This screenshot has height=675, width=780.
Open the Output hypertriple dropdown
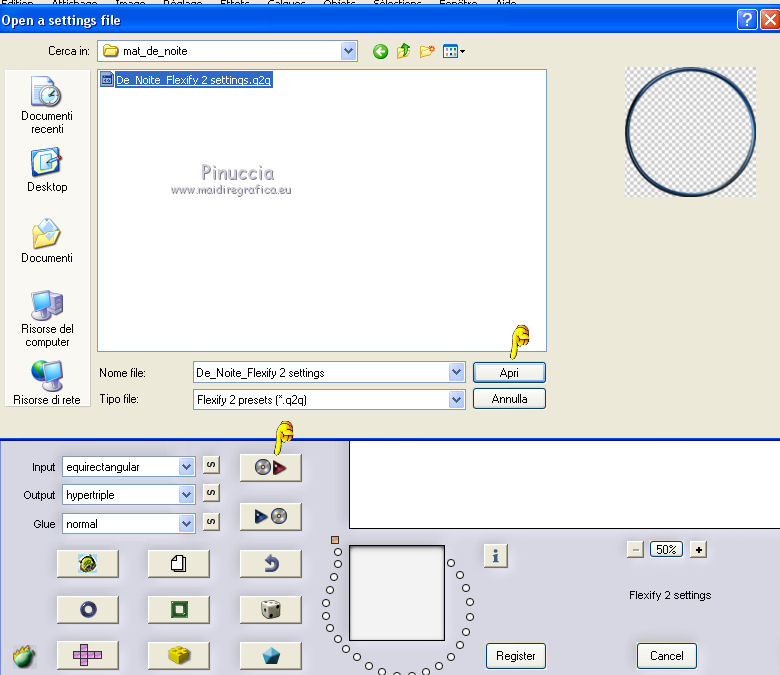pos(128,494)
